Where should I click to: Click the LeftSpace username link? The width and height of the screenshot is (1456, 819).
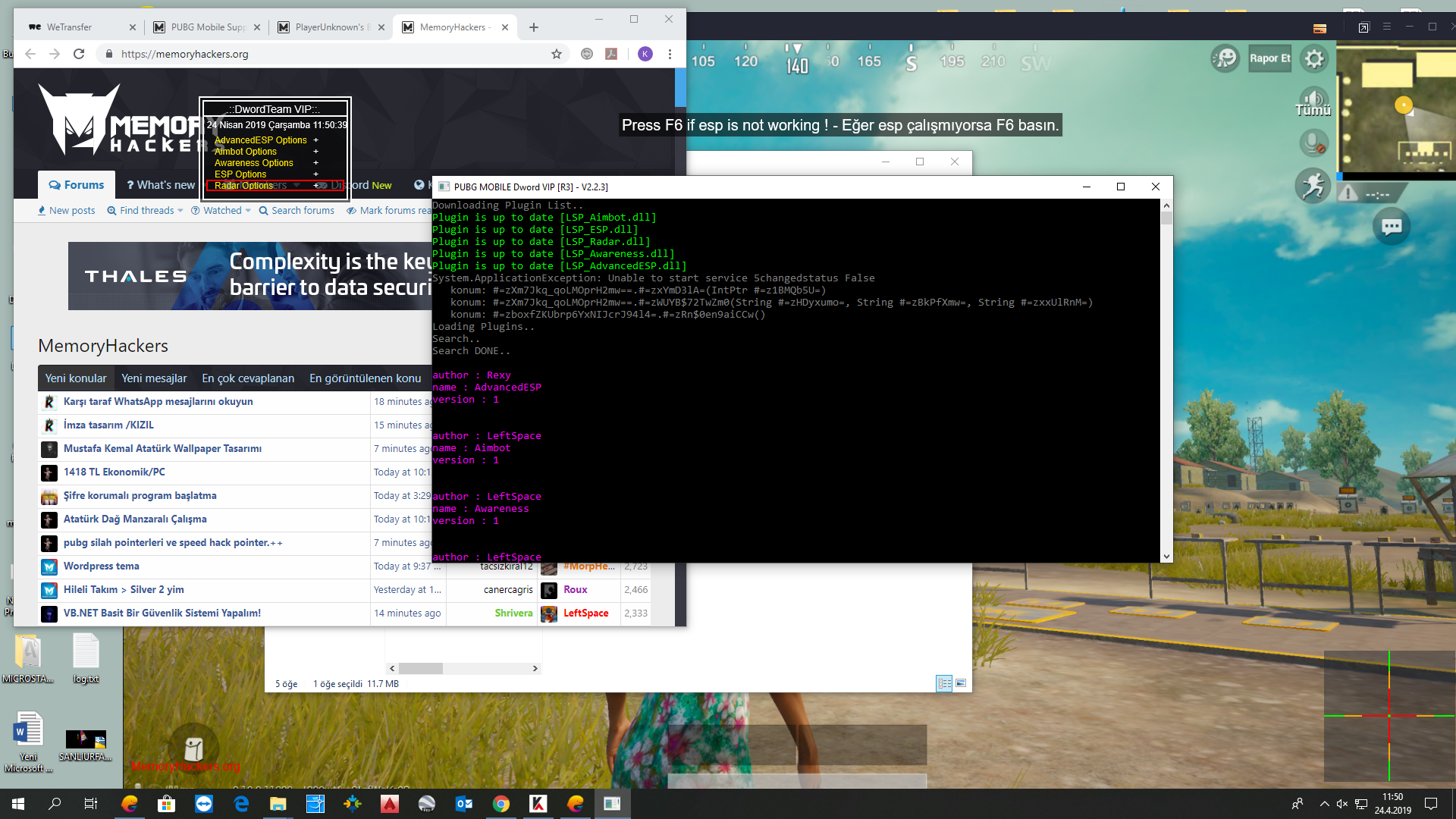(x=585, y=613)
